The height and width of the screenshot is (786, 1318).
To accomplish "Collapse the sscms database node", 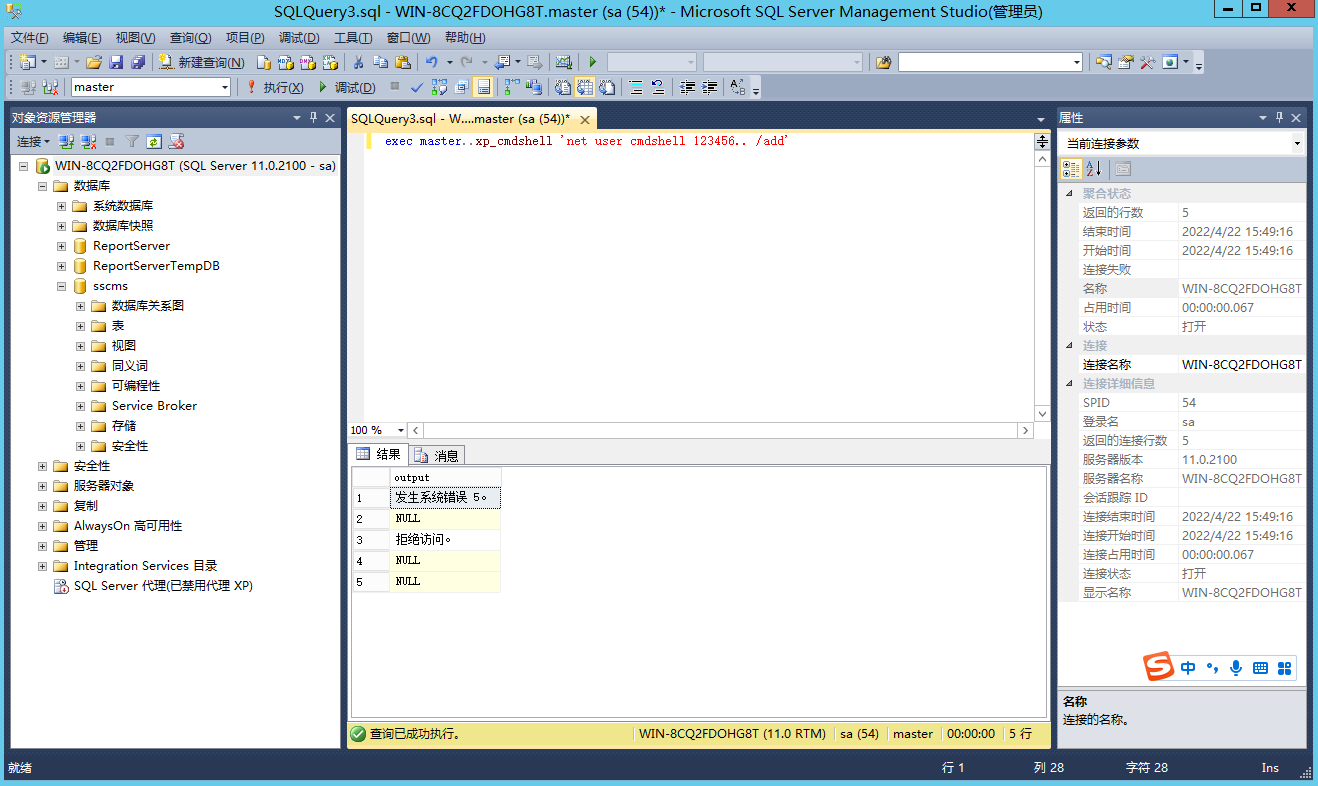I will pos(61,286).
